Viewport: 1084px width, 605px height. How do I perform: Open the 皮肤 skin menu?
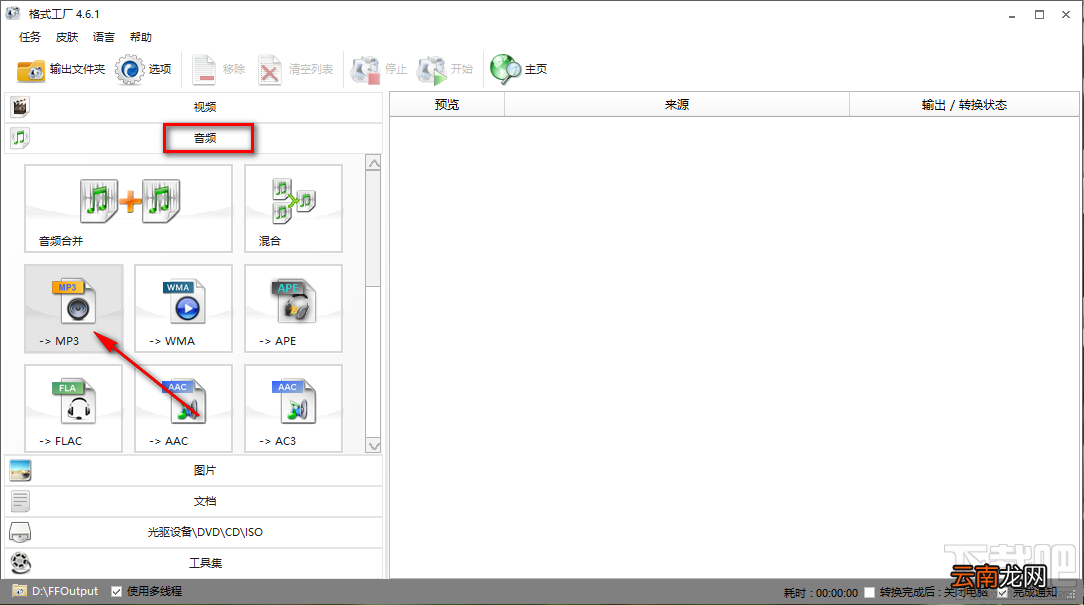pos(67,37)
